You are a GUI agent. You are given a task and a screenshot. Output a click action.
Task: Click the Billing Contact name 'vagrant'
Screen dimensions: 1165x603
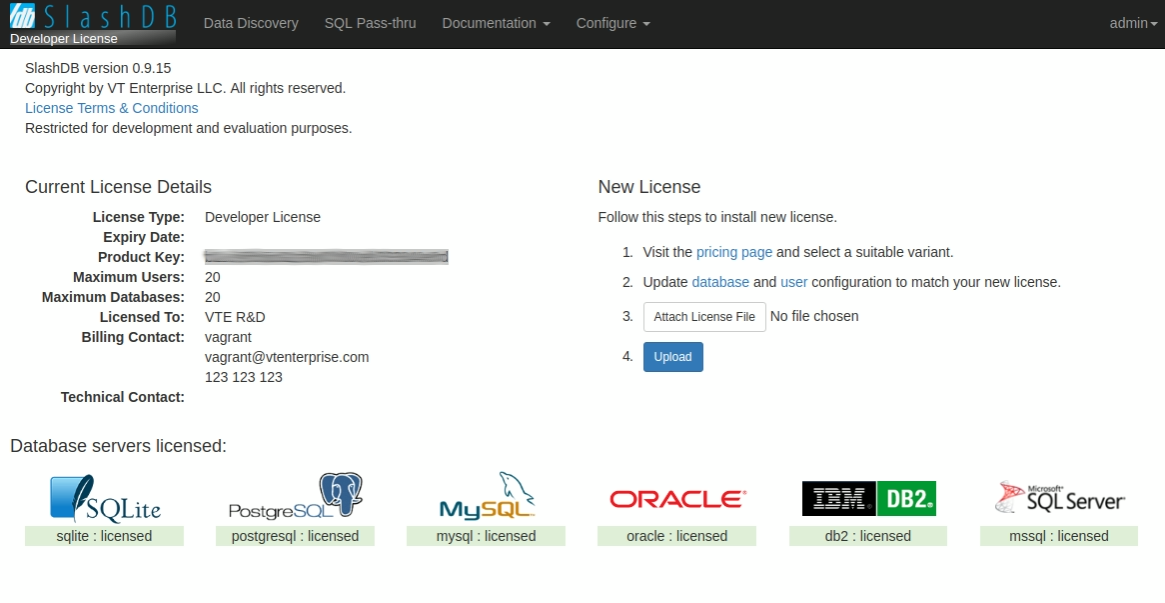click(228, 337)
